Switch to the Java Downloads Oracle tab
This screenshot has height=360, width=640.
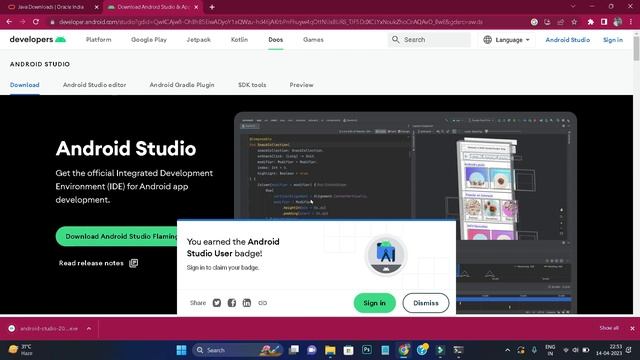(51, 7)
